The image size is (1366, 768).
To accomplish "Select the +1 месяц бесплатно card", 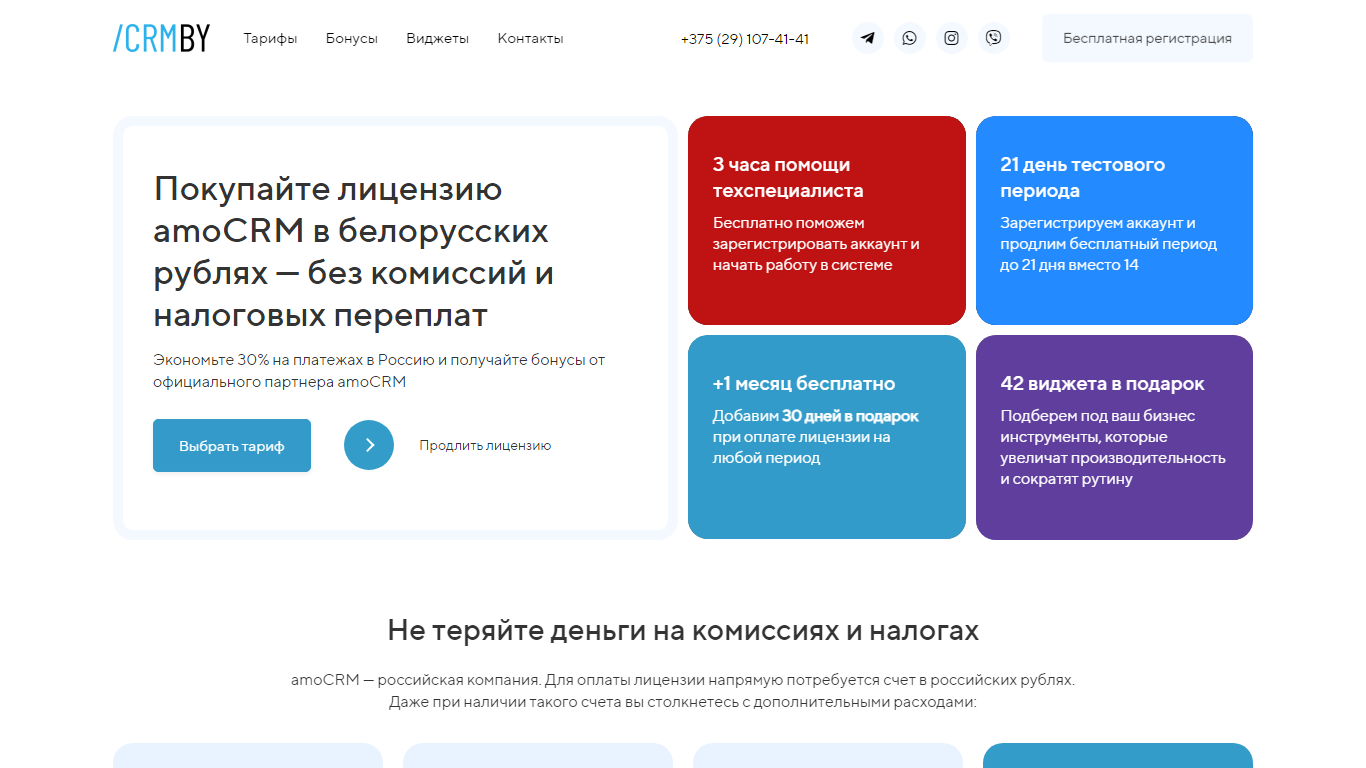I will (x=827, y=437).
